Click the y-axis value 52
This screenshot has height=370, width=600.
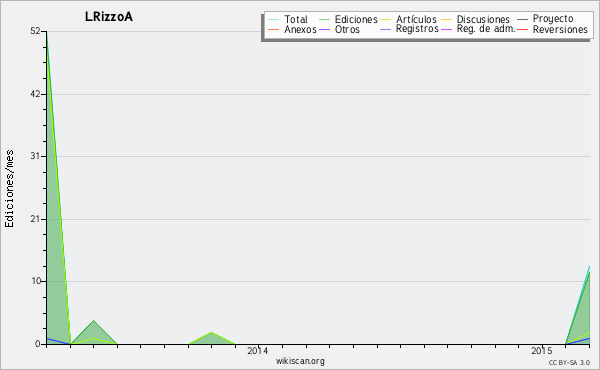coord(35,31)
